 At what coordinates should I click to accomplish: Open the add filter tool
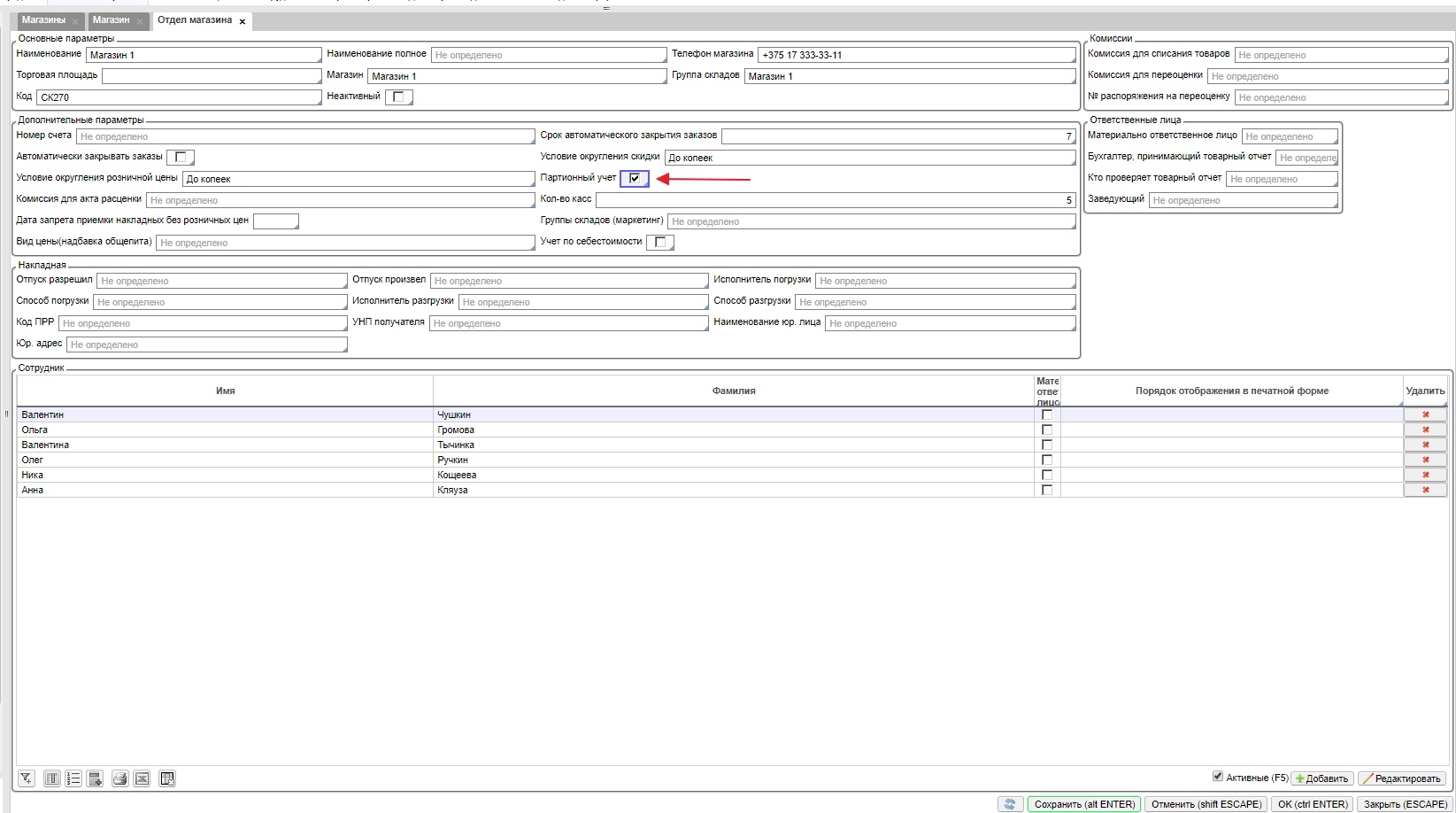(x=26, y=778)
